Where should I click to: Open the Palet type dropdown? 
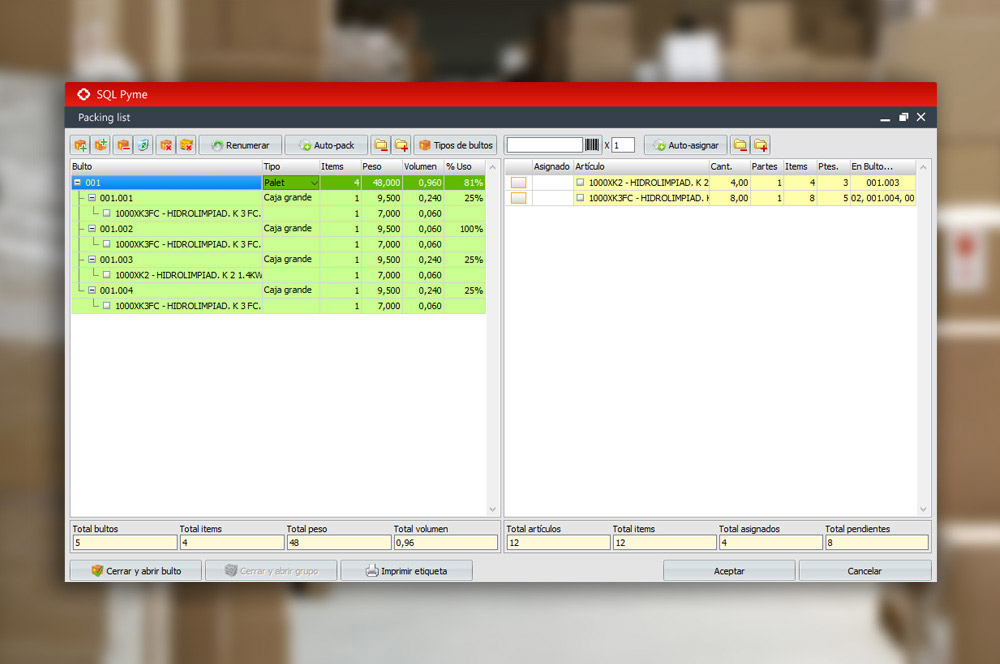click(x=314, y=183)
